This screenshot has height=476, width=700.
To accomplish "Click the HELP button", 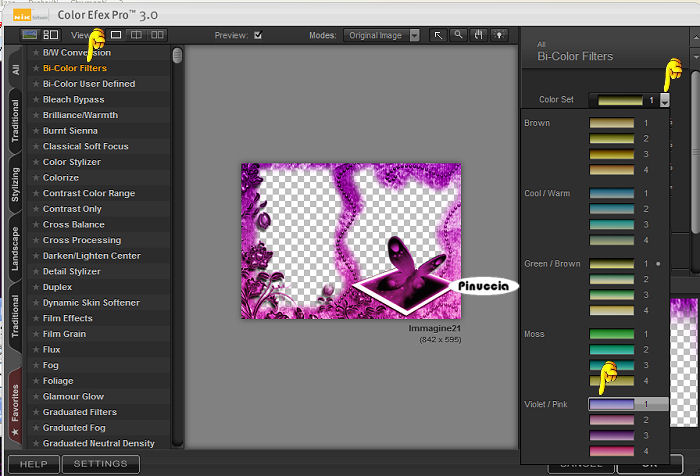I will point(33,464).
